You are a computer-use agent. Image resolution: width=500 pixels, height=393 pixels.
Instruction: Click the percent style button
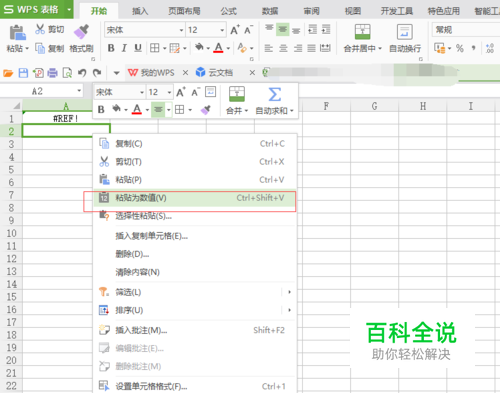click(460, 48)
